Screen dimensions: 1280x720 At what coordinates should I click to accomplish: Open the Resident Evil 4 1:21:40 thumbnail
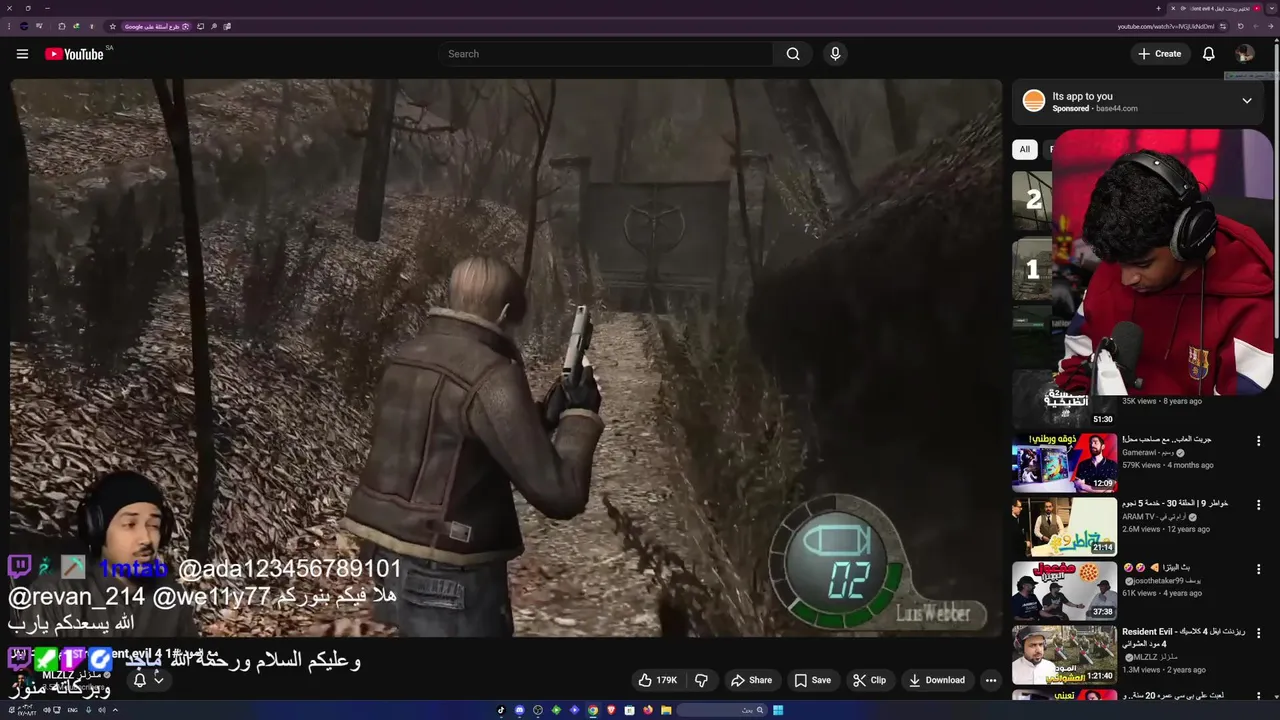1064,654
